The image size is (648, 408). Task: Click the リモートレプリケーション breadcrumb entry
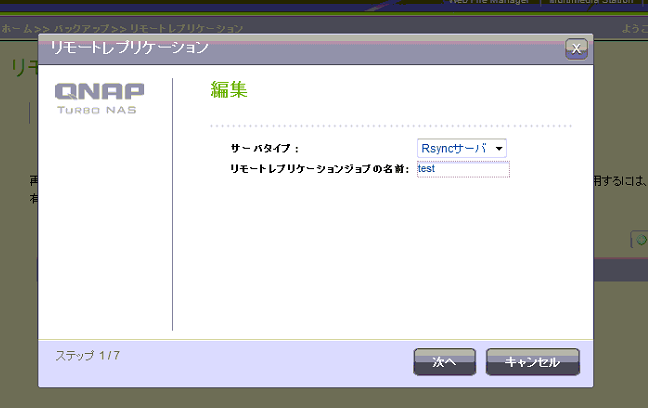186,29
